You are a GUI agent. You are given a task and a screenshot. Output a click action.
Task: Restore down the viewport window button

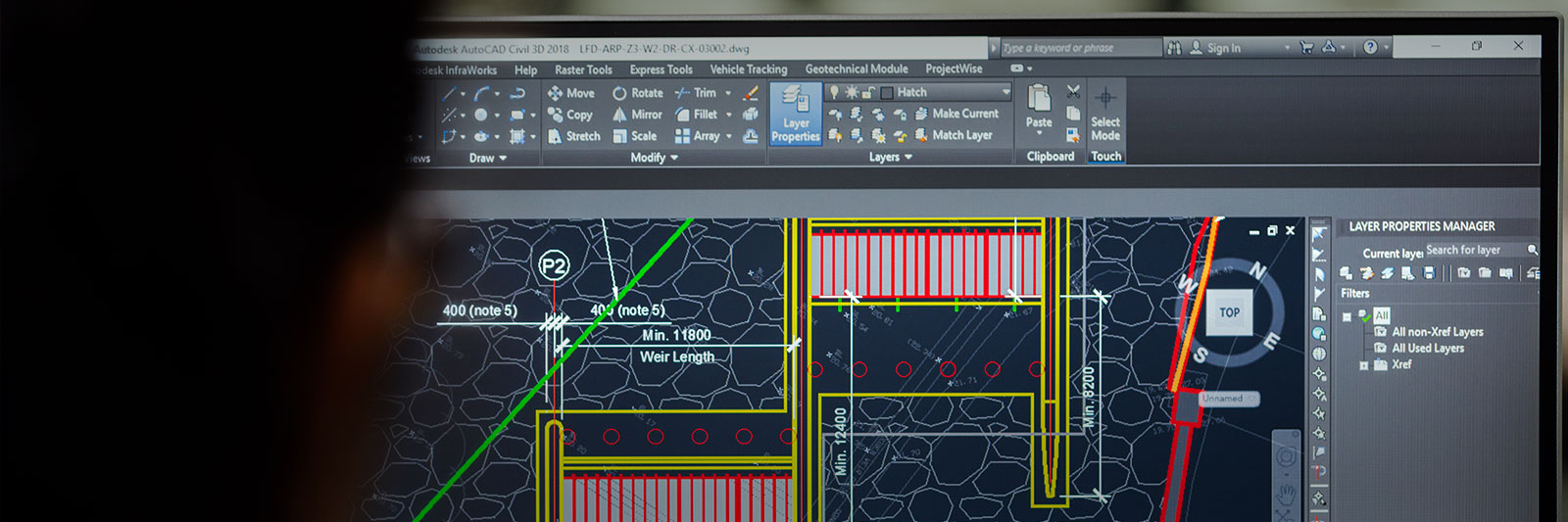[1272, 231]
